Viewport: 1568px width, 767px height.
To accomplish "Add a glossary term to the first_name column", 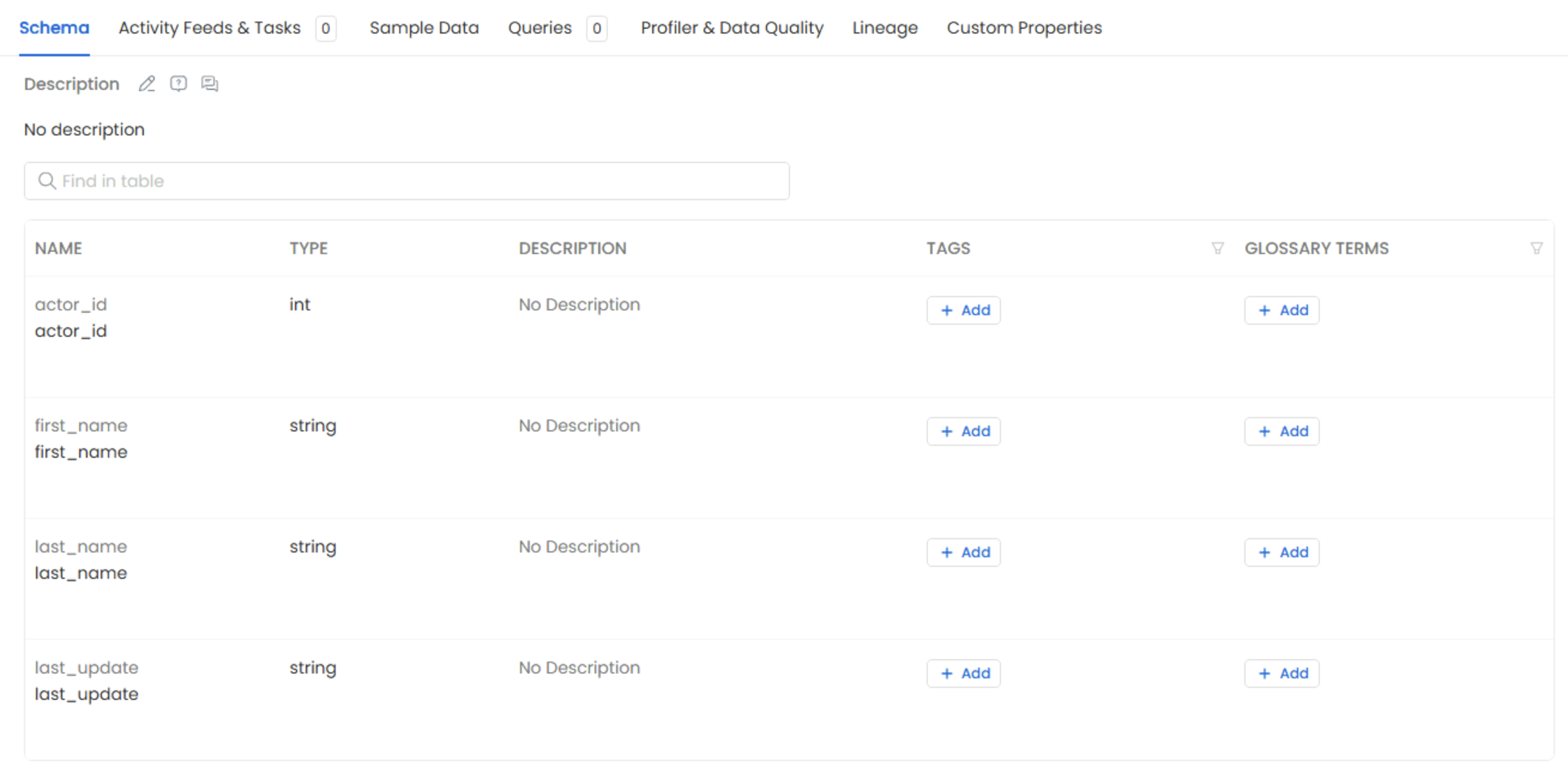I will point(1281,431).
